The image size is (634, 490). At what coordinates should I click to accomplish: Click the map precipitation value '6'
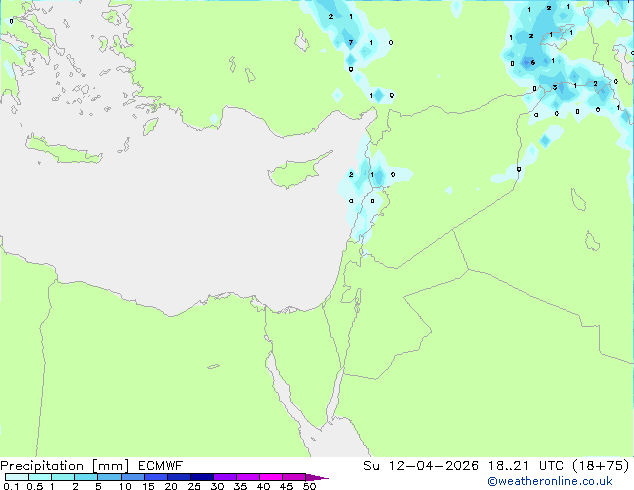(x=533, y=62)
